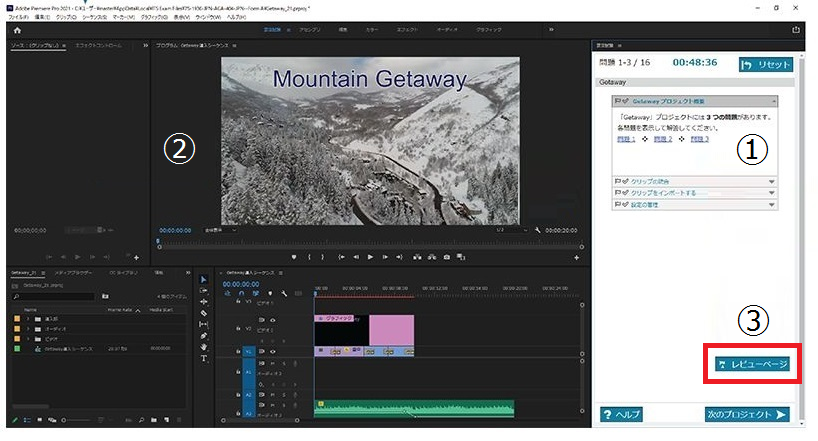This screenshot has height=441, width=818.
Task: Toggle V1 track output eye icon
Action: (x=273, y=352)
